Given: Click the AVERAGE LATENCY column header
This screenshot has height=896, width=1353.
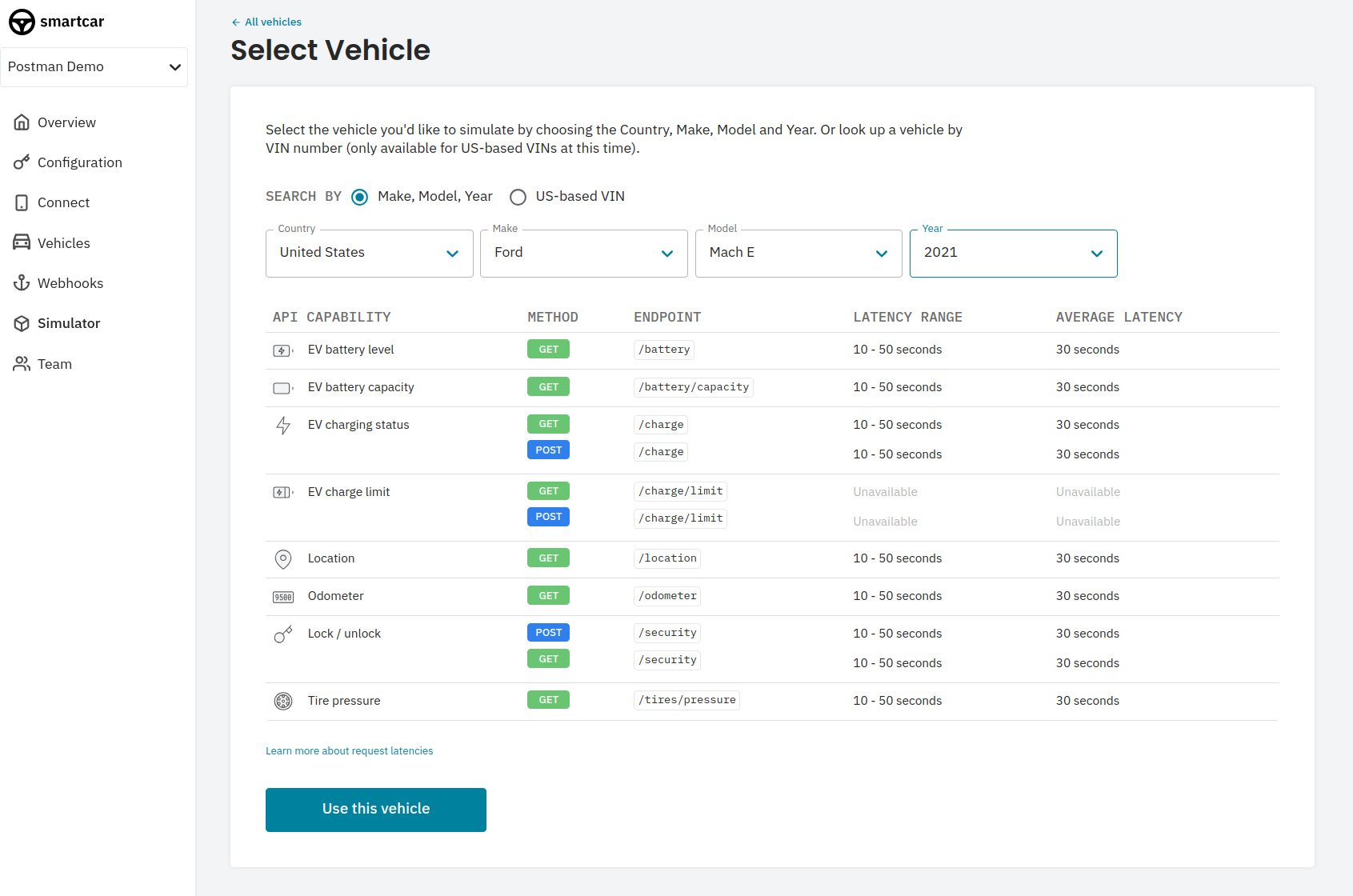Looking at the screenshot, I should (1119, 317).
